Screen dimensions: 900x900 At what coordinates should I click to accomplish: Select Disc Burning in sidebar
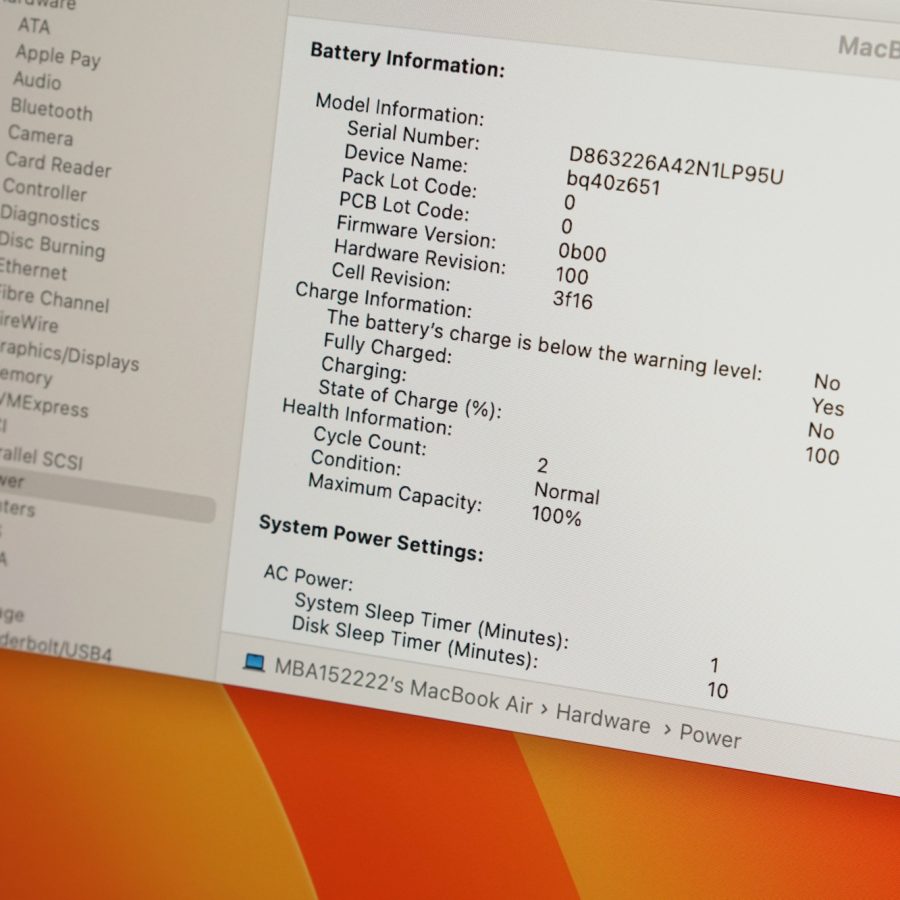tap(52, 245)
